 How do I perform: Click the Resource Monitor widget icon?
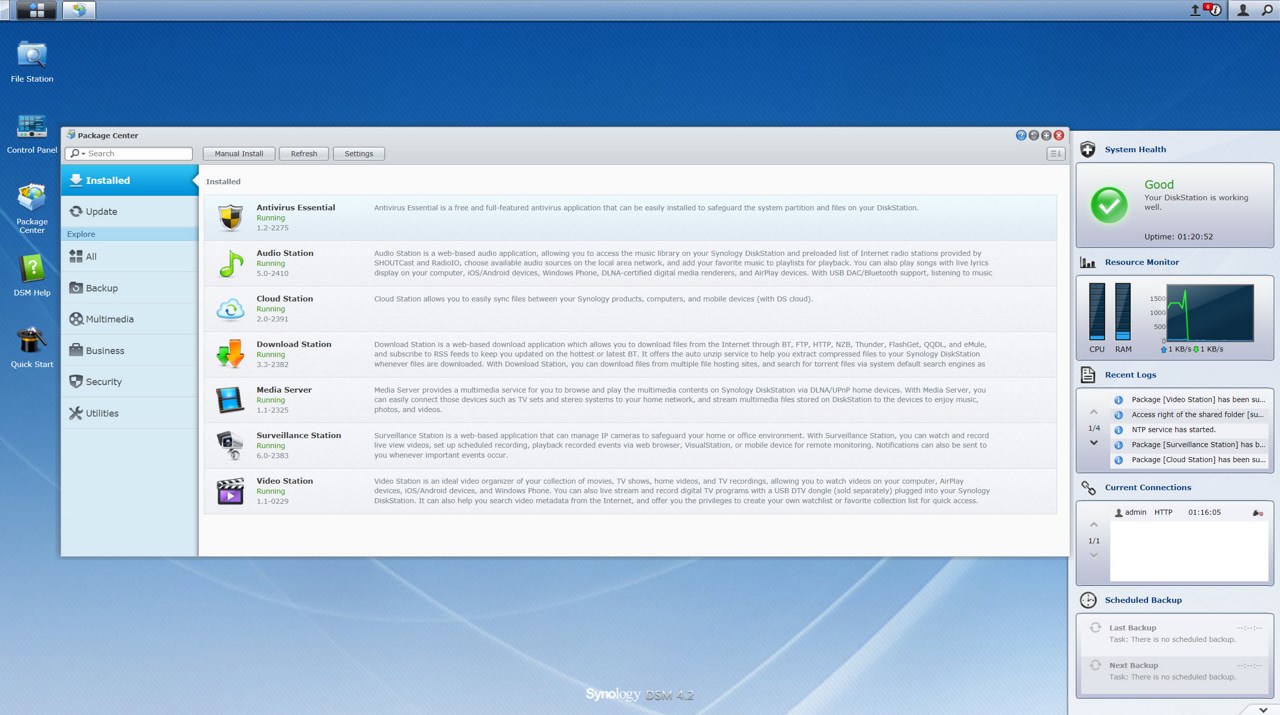[x=1088, y=263]
